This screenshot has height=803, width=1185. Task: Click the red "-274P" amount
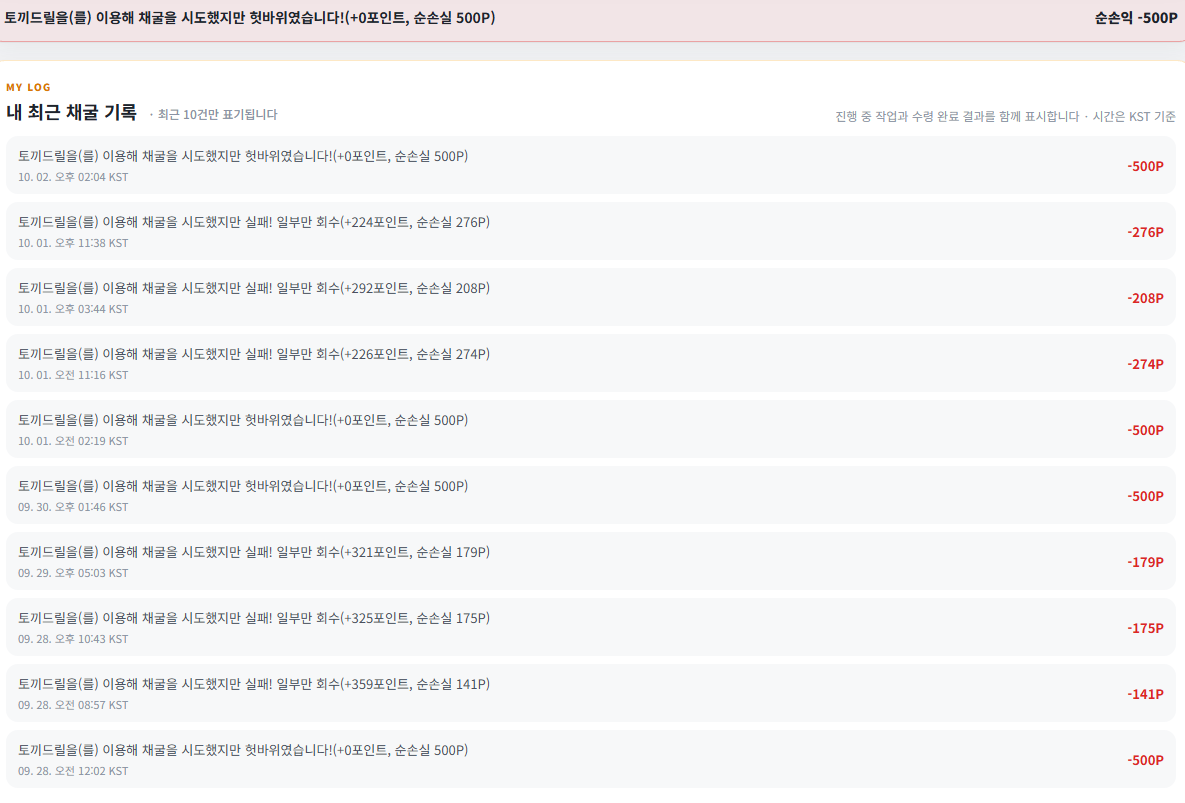tap(1145, 364)
